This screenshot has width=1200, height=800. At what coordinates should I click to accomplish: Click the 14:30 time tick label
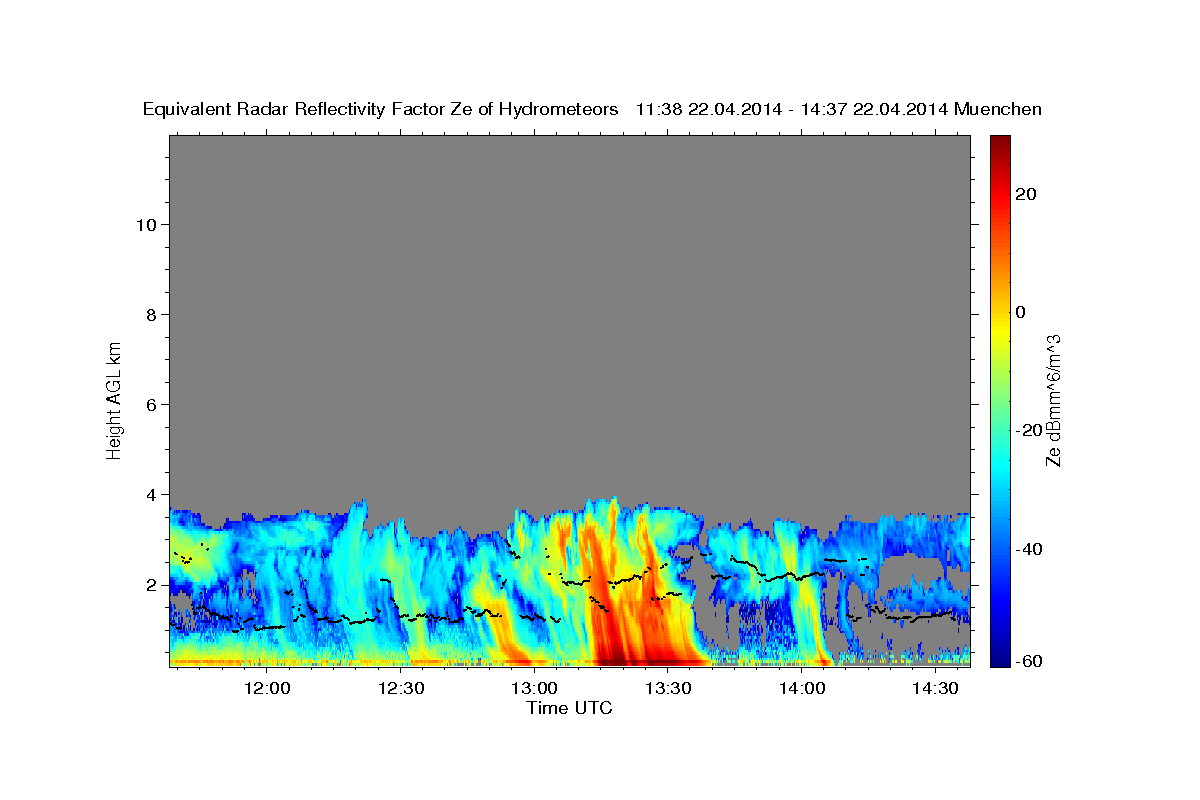tap(935, 688)
